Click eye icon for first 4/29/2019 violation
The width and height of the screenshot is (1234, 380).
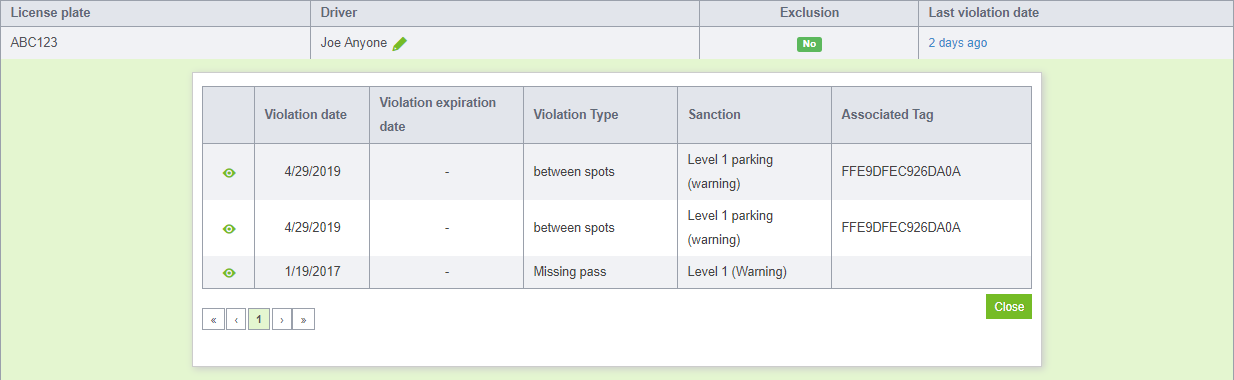click(x=229, y=172)
